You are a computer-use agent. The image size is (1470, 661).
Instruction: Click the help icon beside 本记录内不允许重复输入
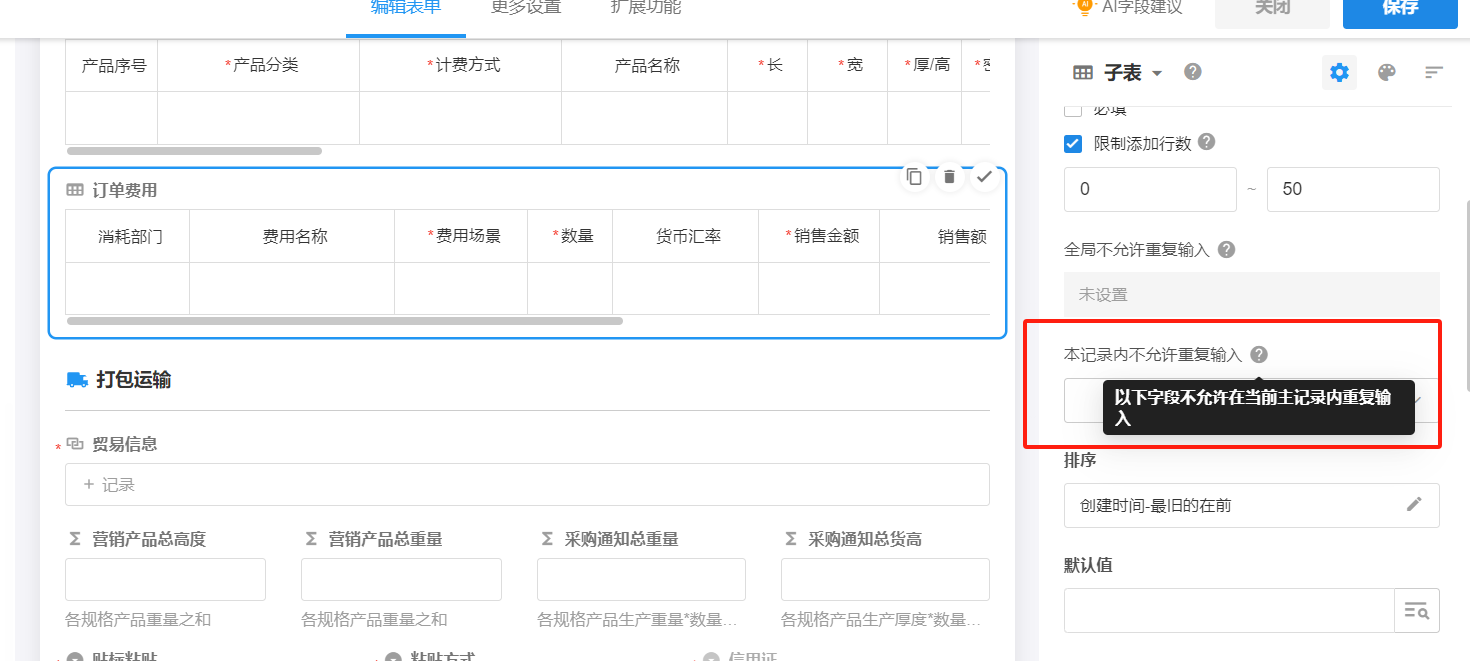[x=1259, y=353]
